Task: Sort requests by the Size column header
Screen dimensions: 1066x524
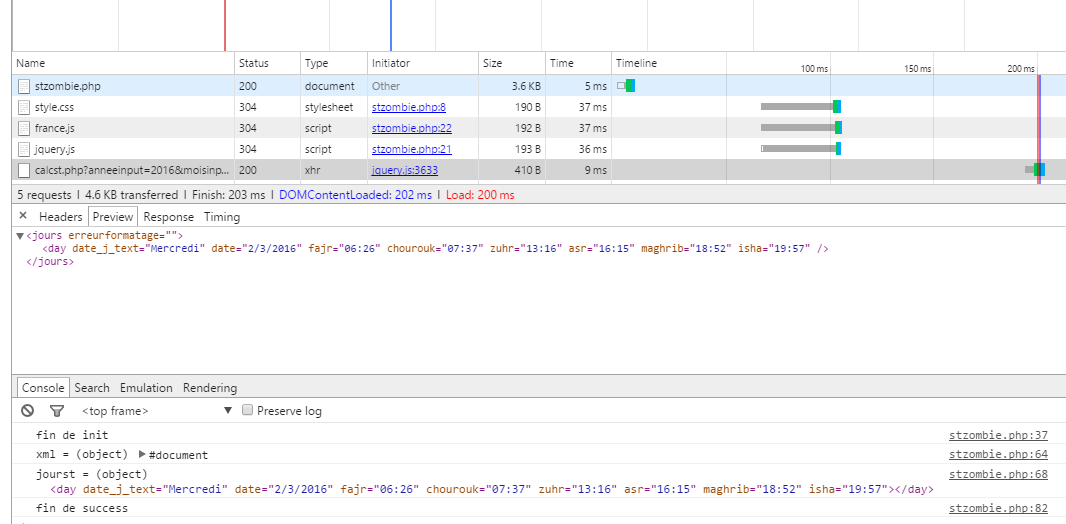Action: (512, 63)
